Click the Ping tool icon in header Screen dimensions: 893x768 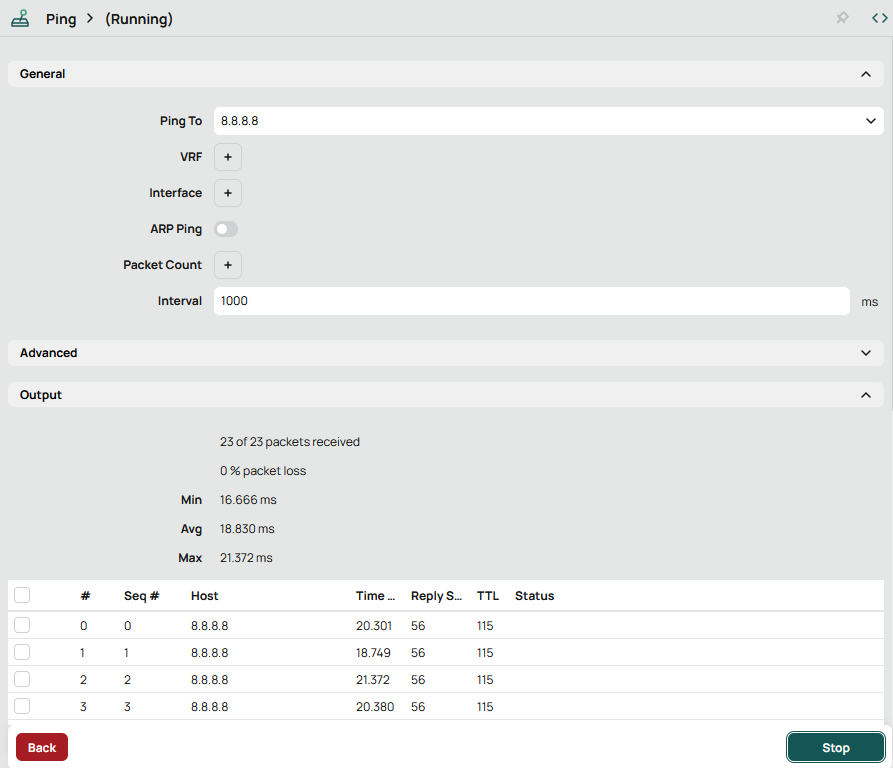[20, 19]
